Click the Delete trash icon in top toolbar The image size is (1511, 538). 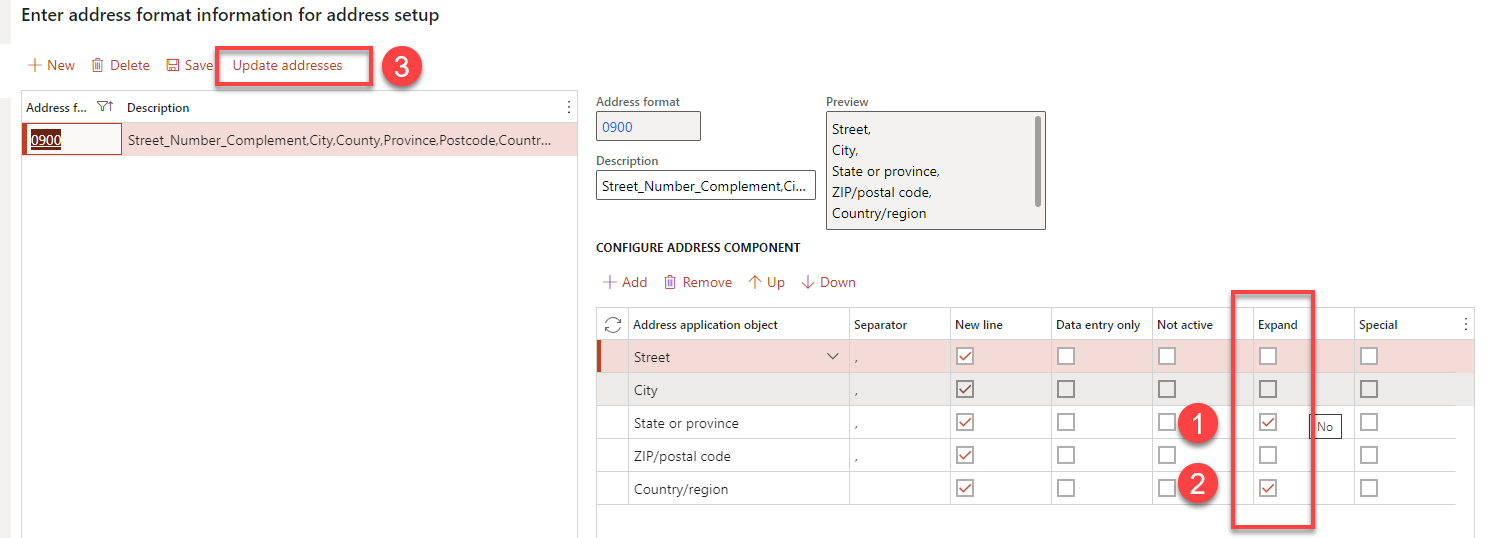[98, 65]
